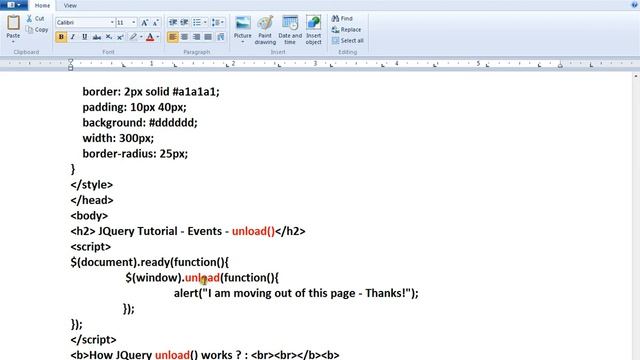640x360 pixels.
Task: Click the Calibri font family field
Action: [83, 22]
